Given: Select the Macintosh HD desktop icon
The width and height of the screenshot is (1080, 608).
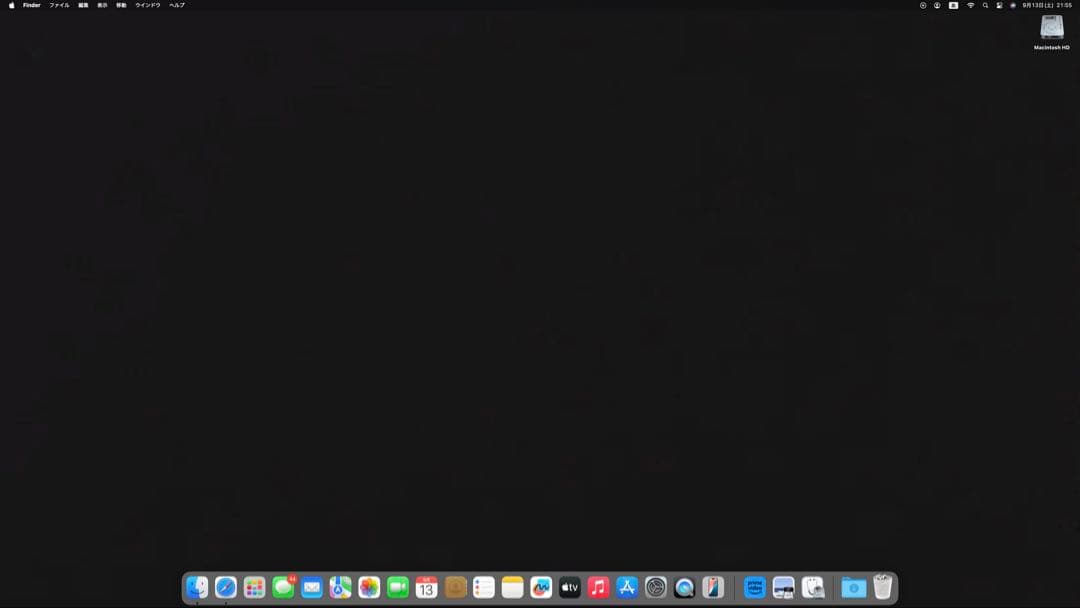Looking at the screenshot, I should tap(1052, 30).
